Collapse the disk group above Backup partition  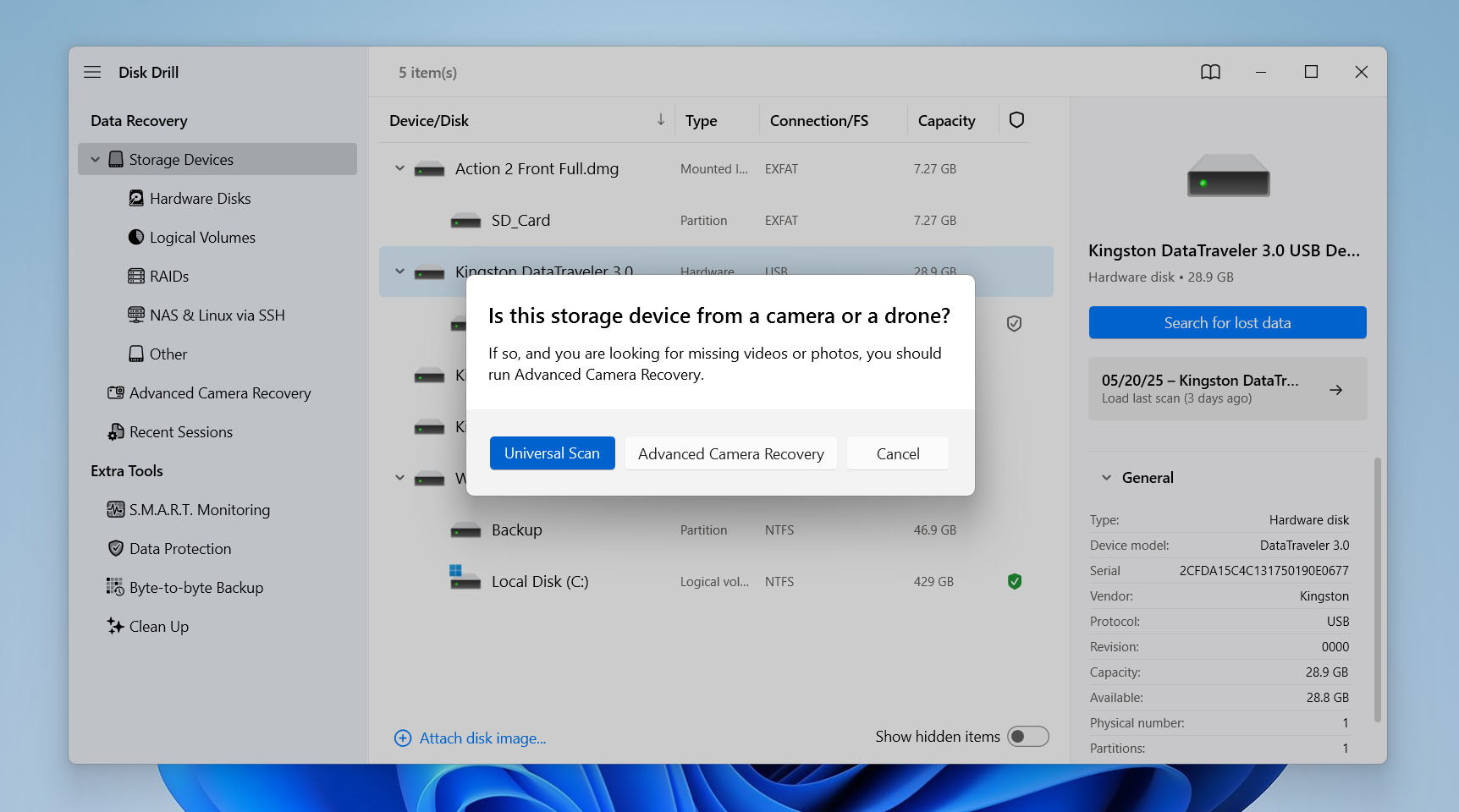click(399, 478)
